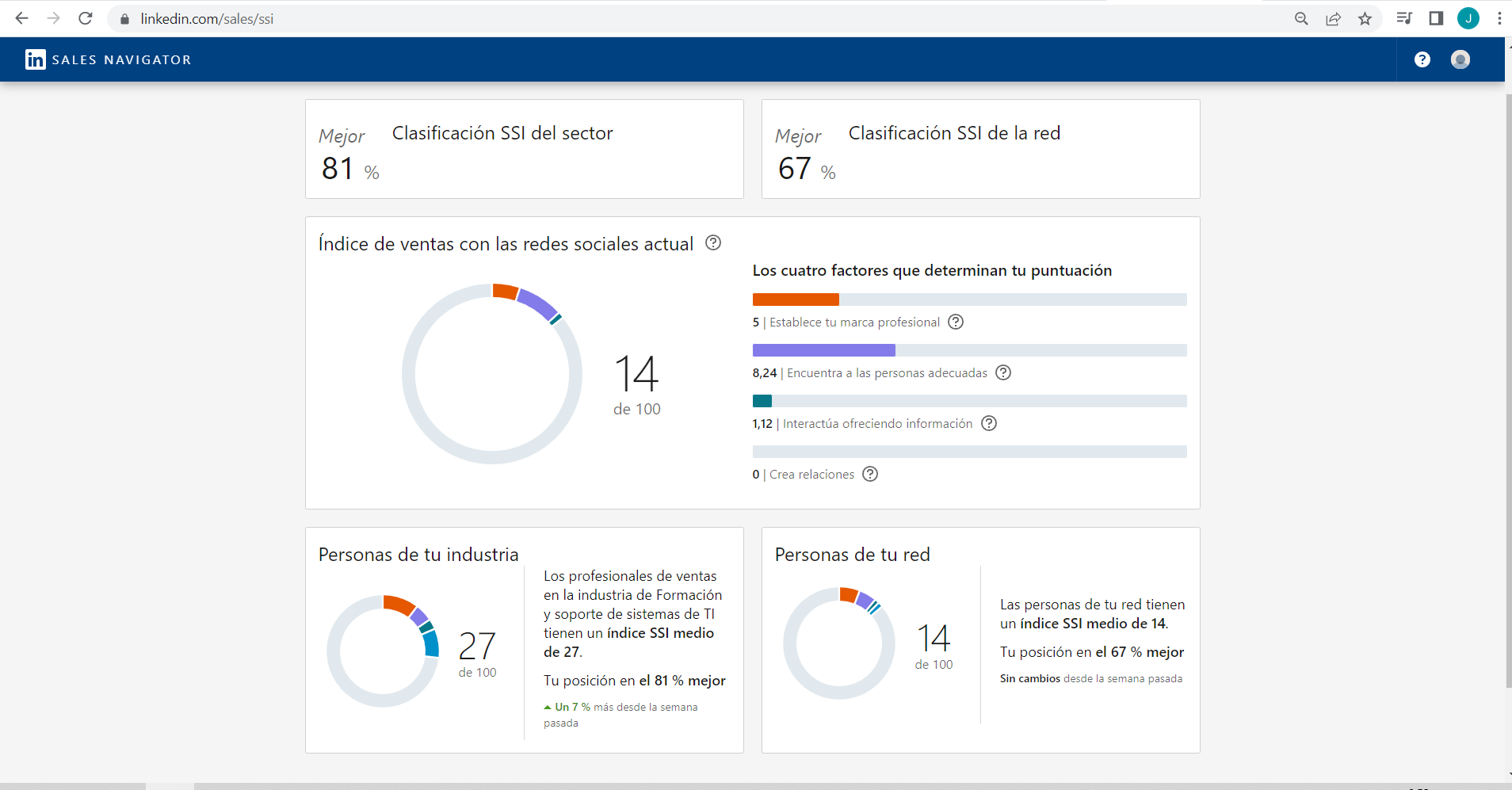This screenshot has width=1512, height=790.
Task: Click help icon for Crea relaciones
Action: pyautogui.click(x=870, y=474)
